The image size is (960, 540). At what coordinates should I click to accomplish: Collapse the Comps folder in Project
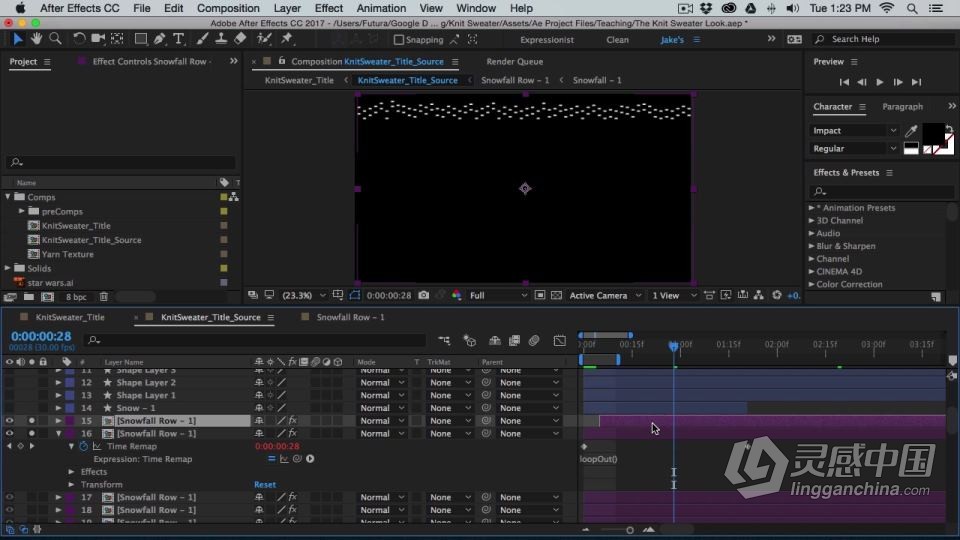(x=8, y=197)
